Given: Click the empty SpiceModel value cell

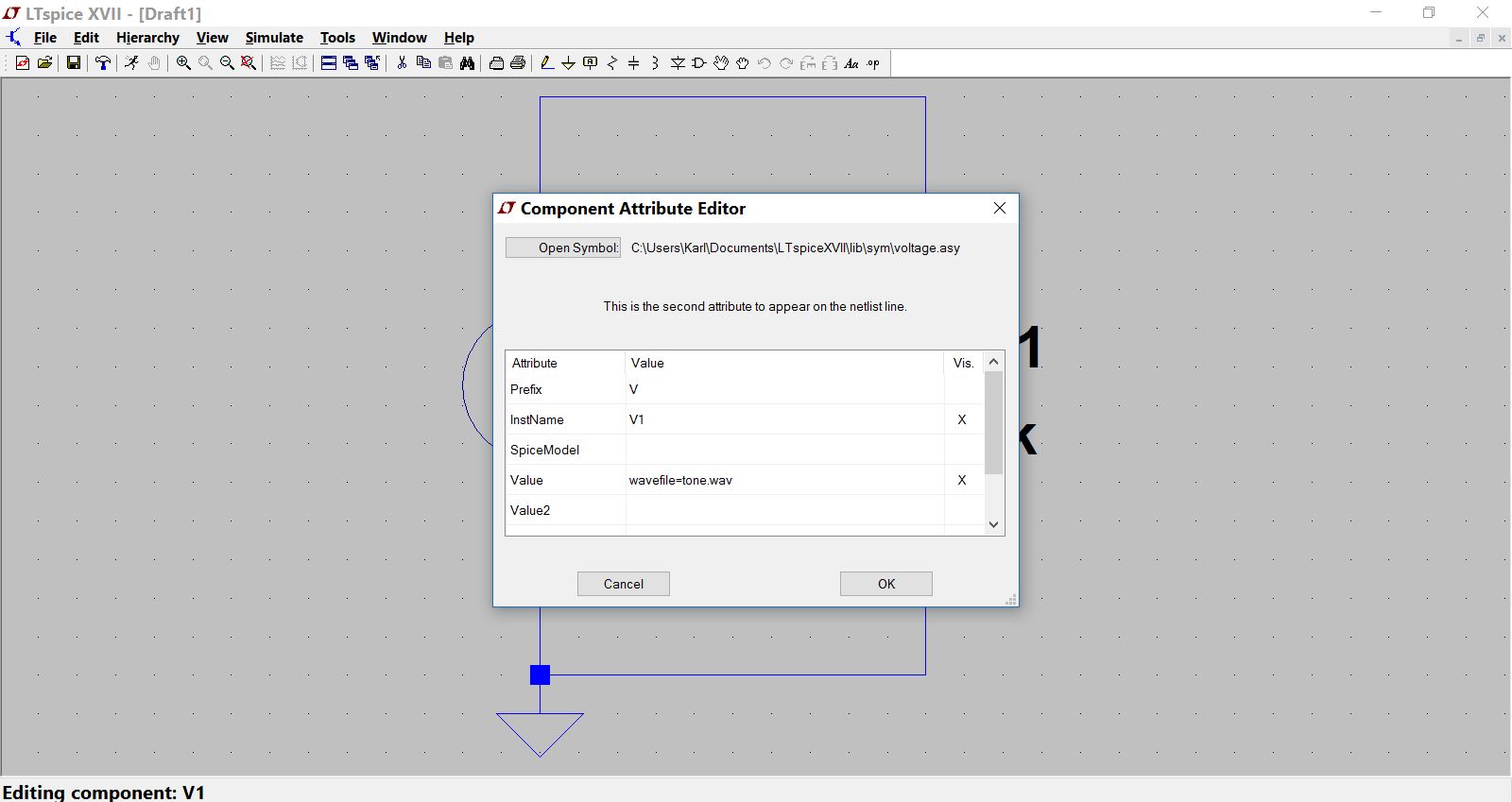Looking at the screenshot, I should 784,450.
